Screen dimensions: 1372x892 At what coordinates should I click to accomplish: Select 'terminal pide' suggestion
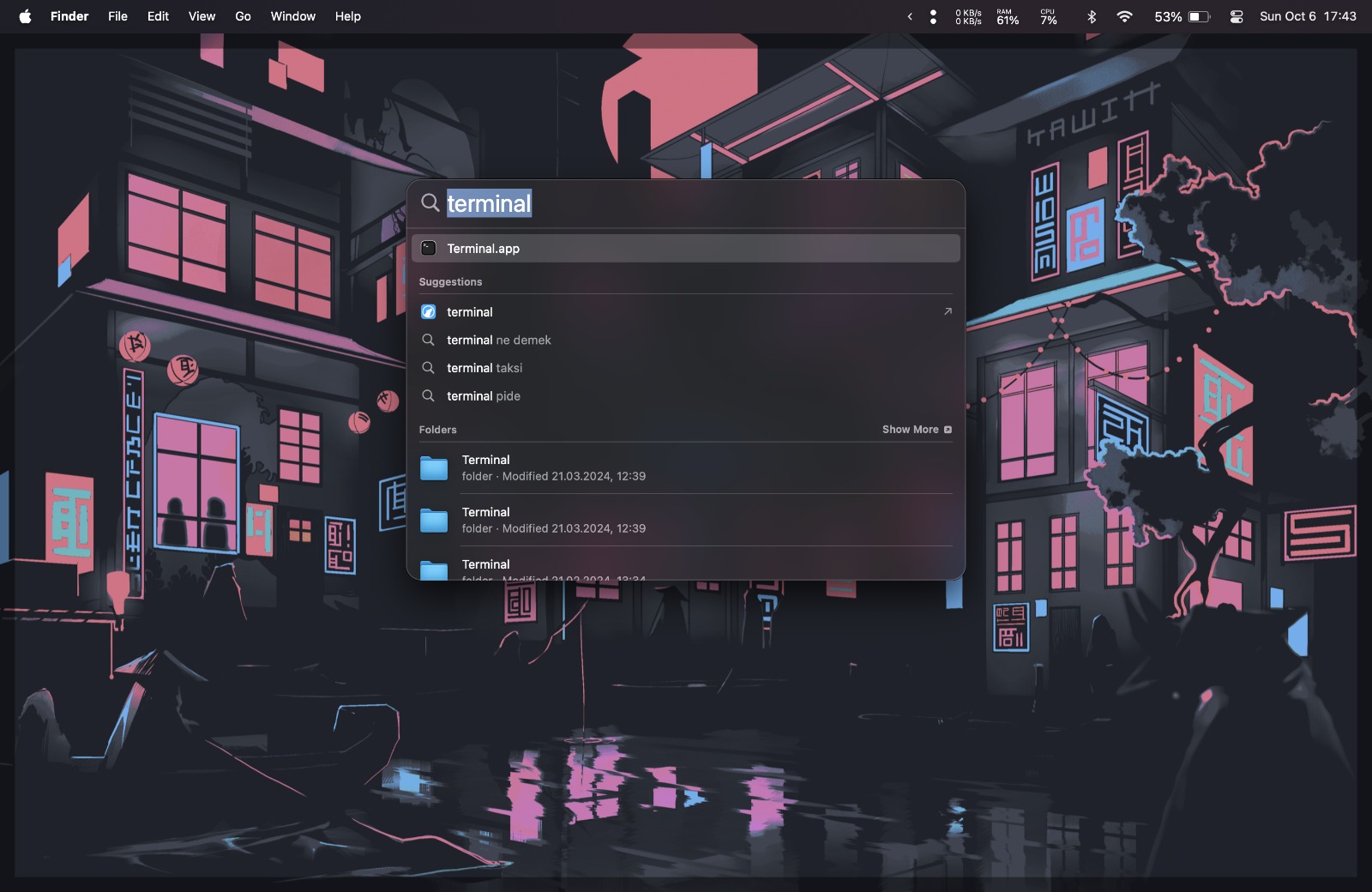pyautogui.click(x=685, y=396)
